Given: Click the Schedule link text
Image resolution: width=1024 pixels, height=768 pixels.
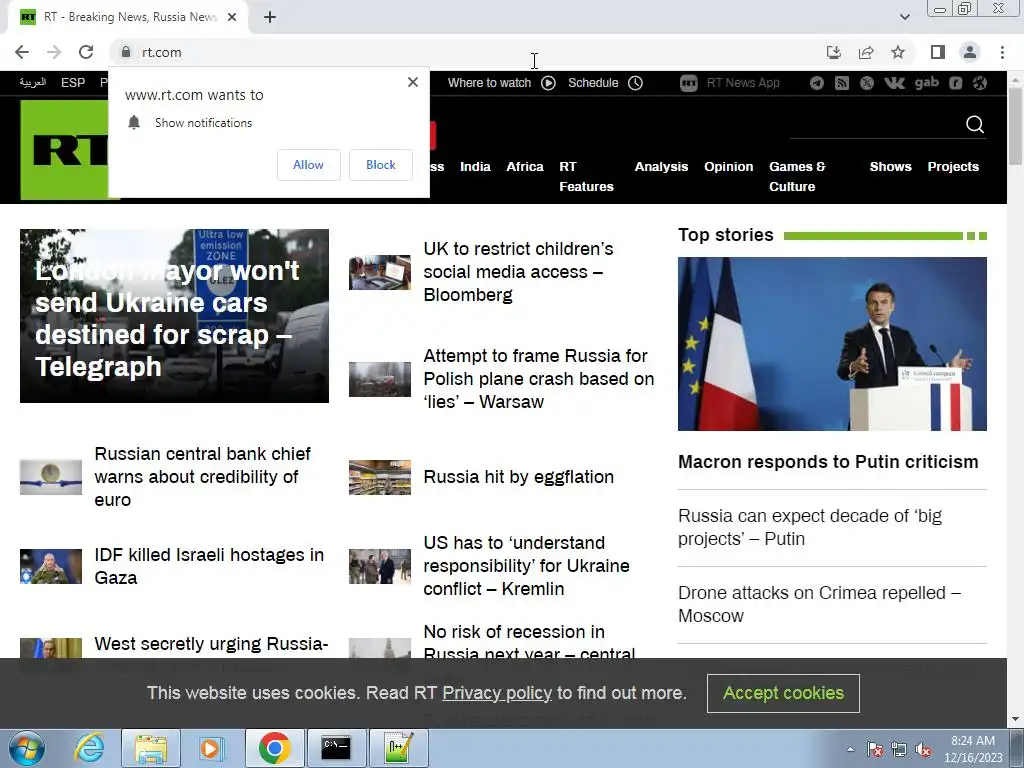Looking at the screenshot, I should 593,83.
